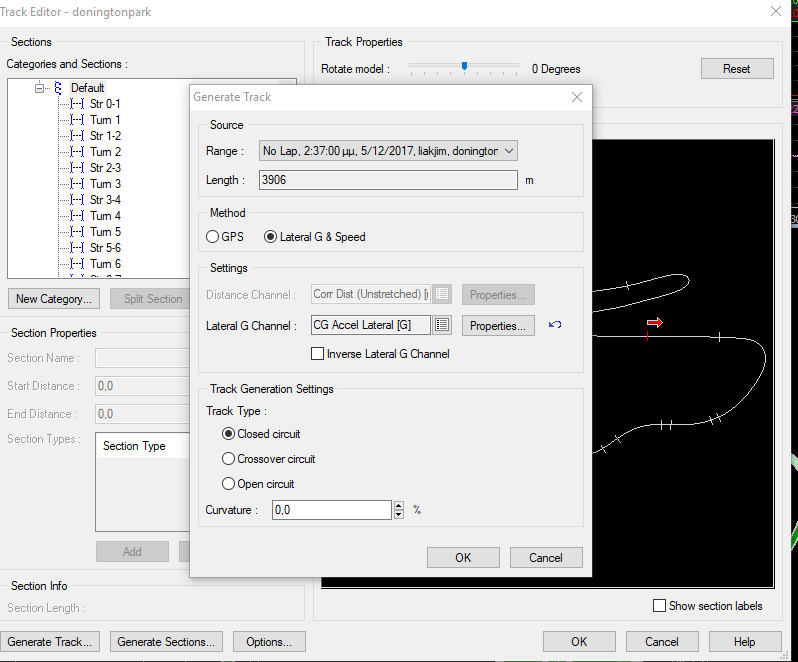Screen dimensions: 798x662
Task: Choose Closed circuit track type
Action: pos(229,434)
